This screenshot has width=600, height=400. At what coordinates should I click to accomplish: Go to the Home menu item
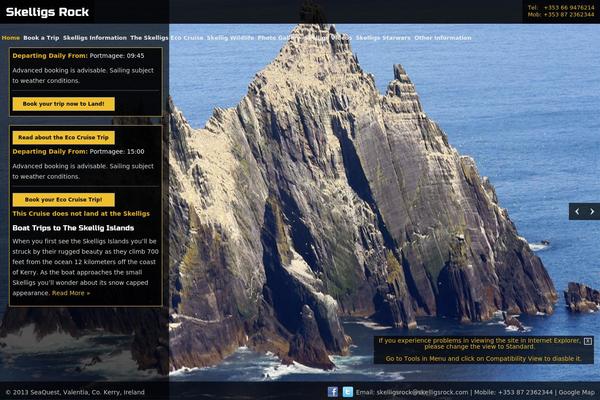click(x=11, y=38)
